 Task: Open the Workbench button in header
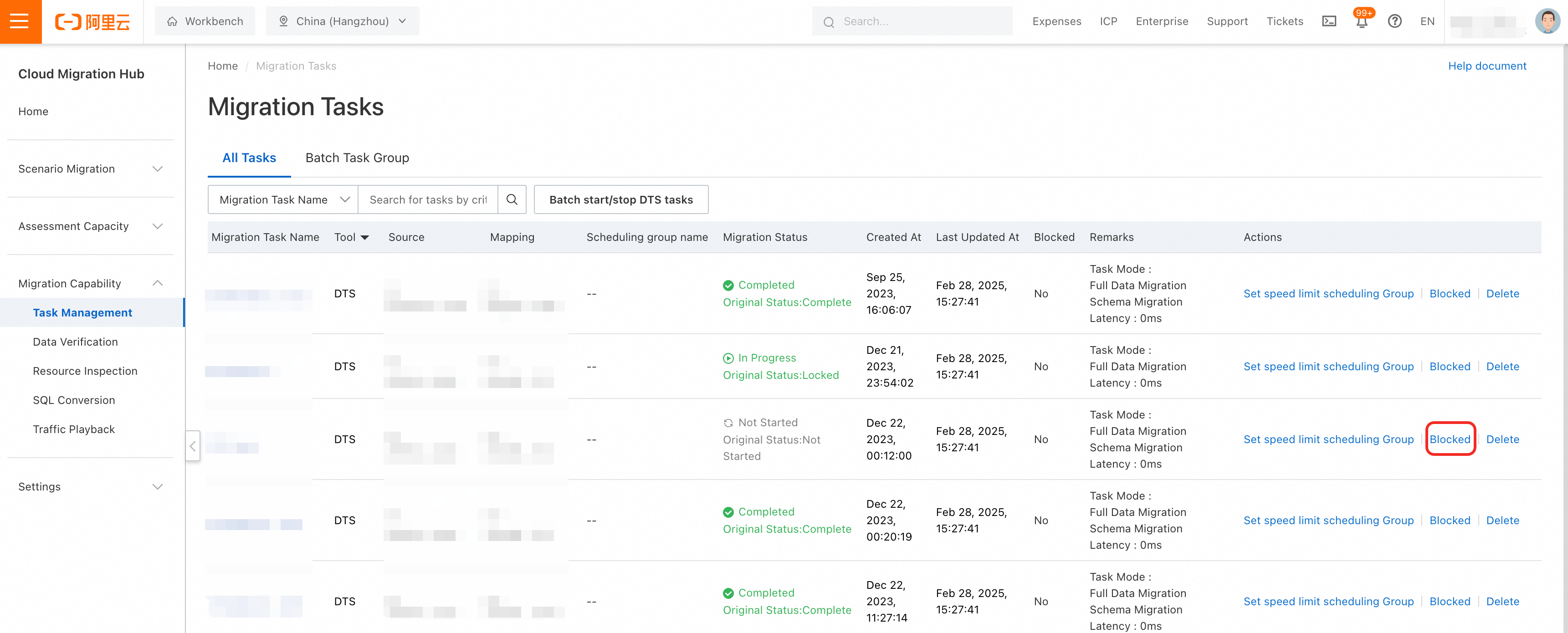click(x=205, y=21)
